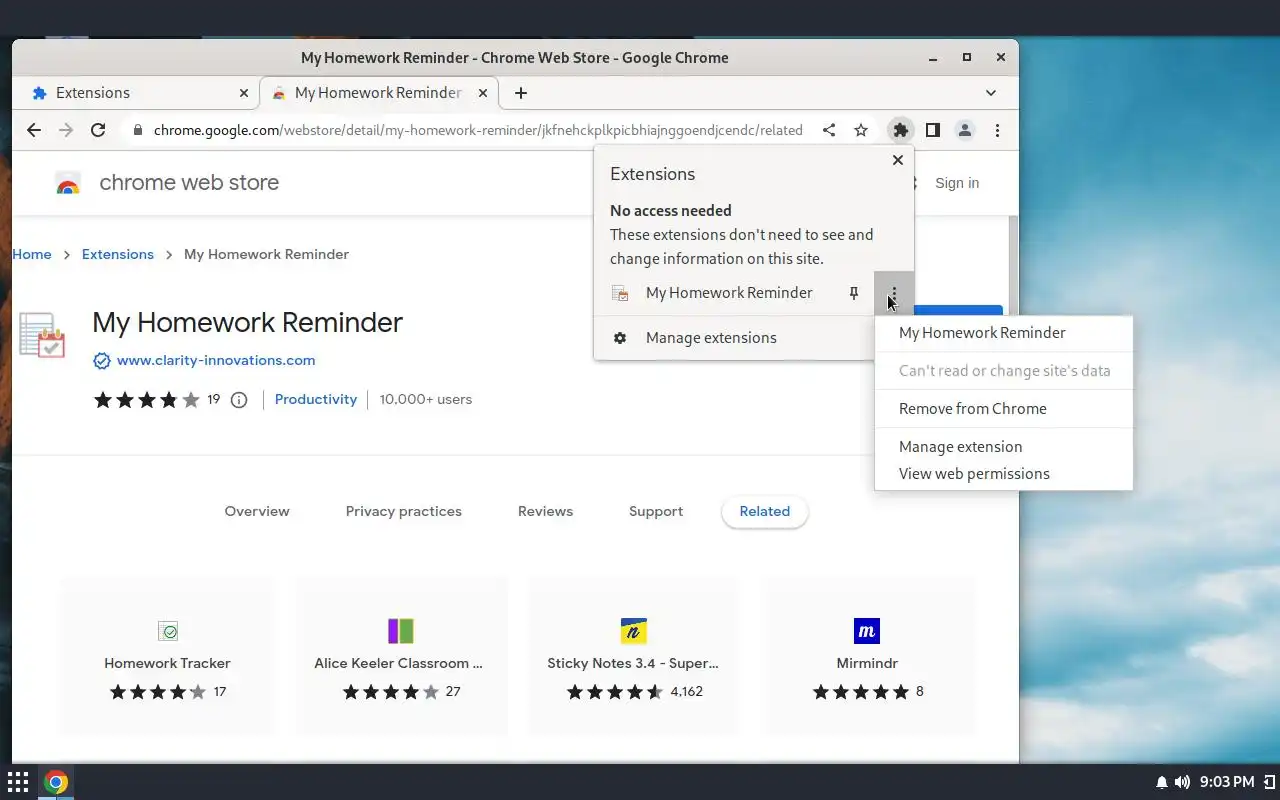This screenshot has height=800, width=1280.
Task: Open the Alice Keeler Classroom related extension
Action: tap(401, 656)
